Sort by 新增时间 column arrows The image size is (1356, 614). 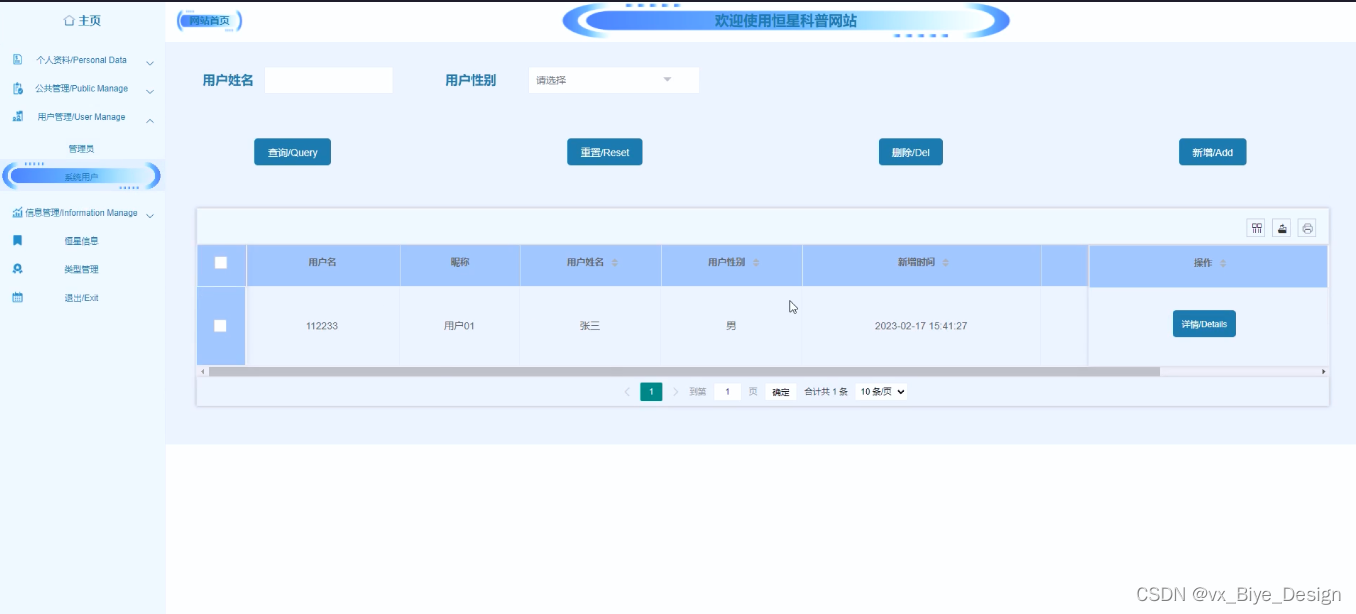(946, 263)
